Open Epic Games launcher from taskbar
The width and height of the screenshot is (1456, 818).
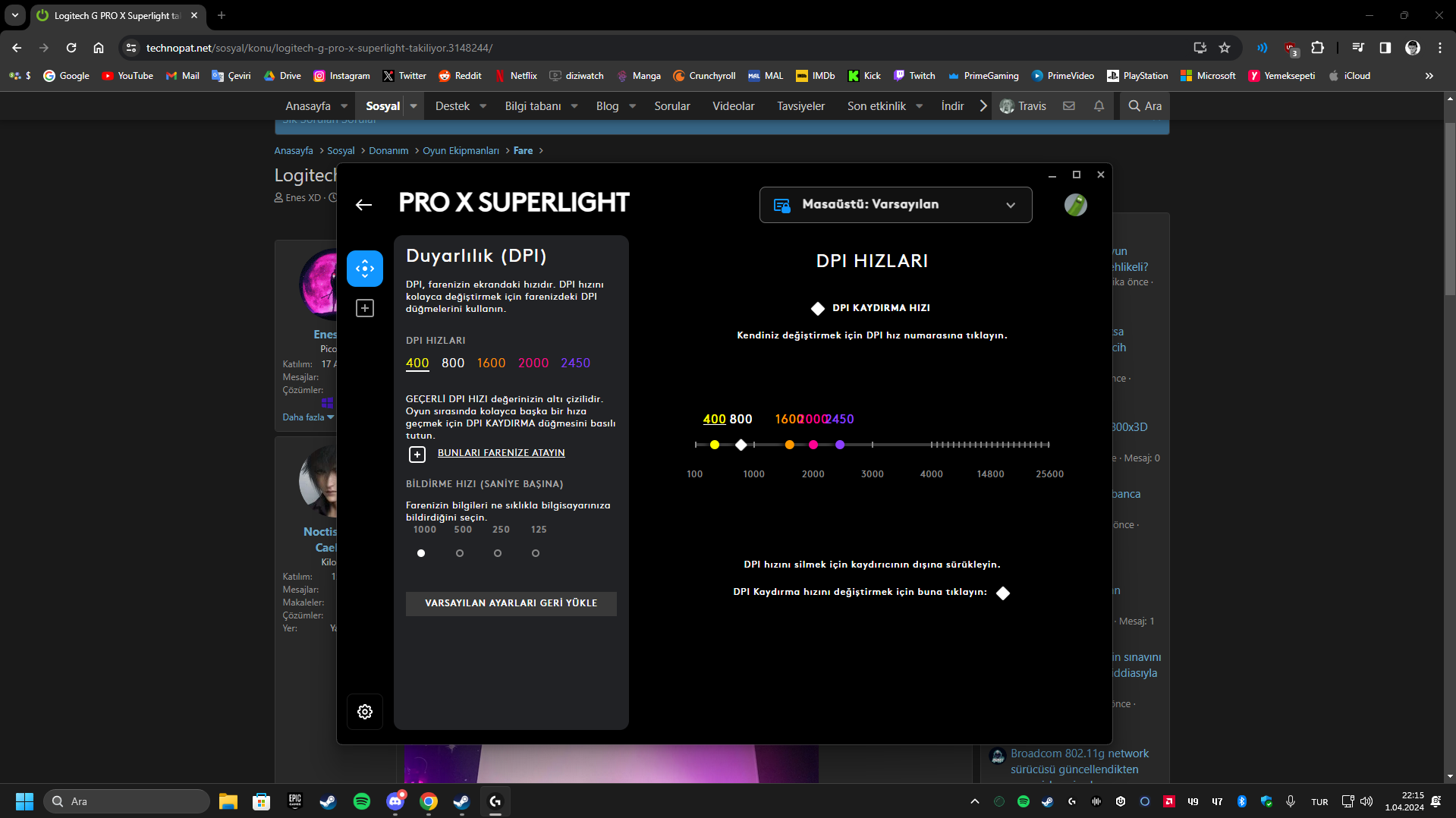pyautogui.click(x=295, y=801)
